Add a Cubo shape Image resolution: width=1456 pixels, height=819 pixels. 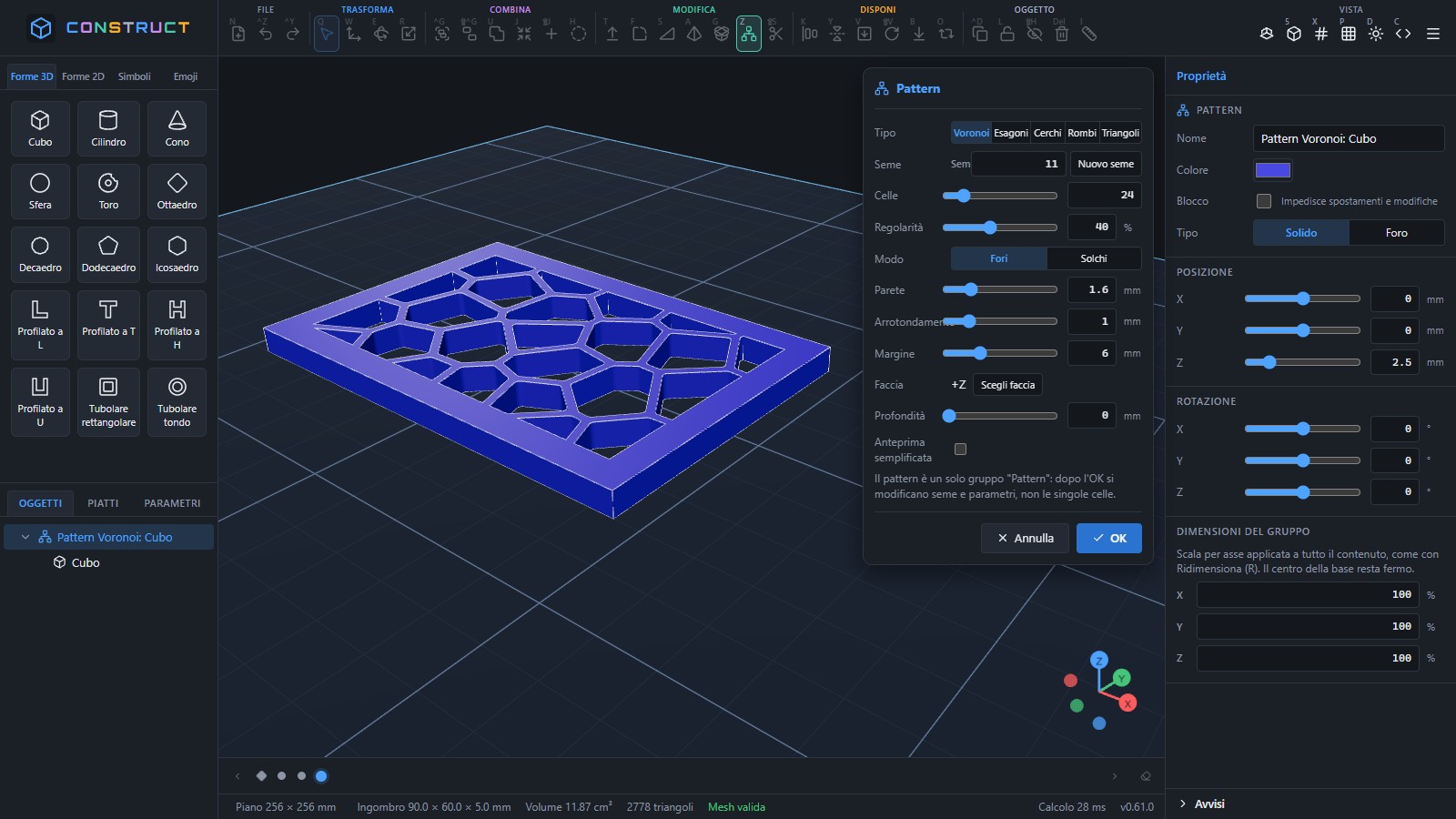pos(40,128)
